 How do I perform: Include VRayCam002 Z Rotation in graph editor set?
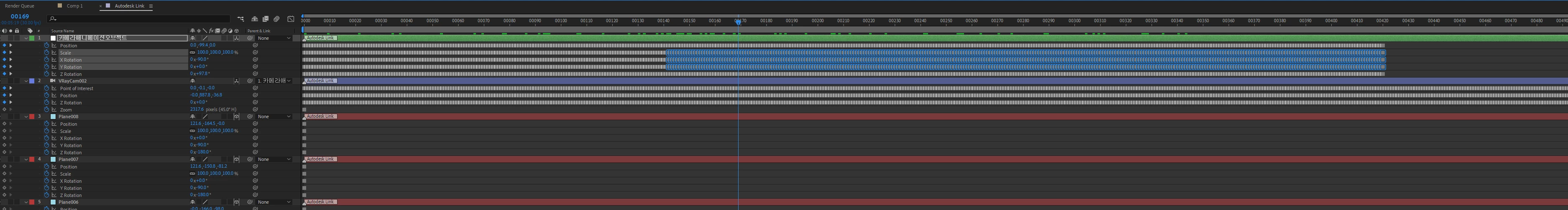[x=54, y=103]
